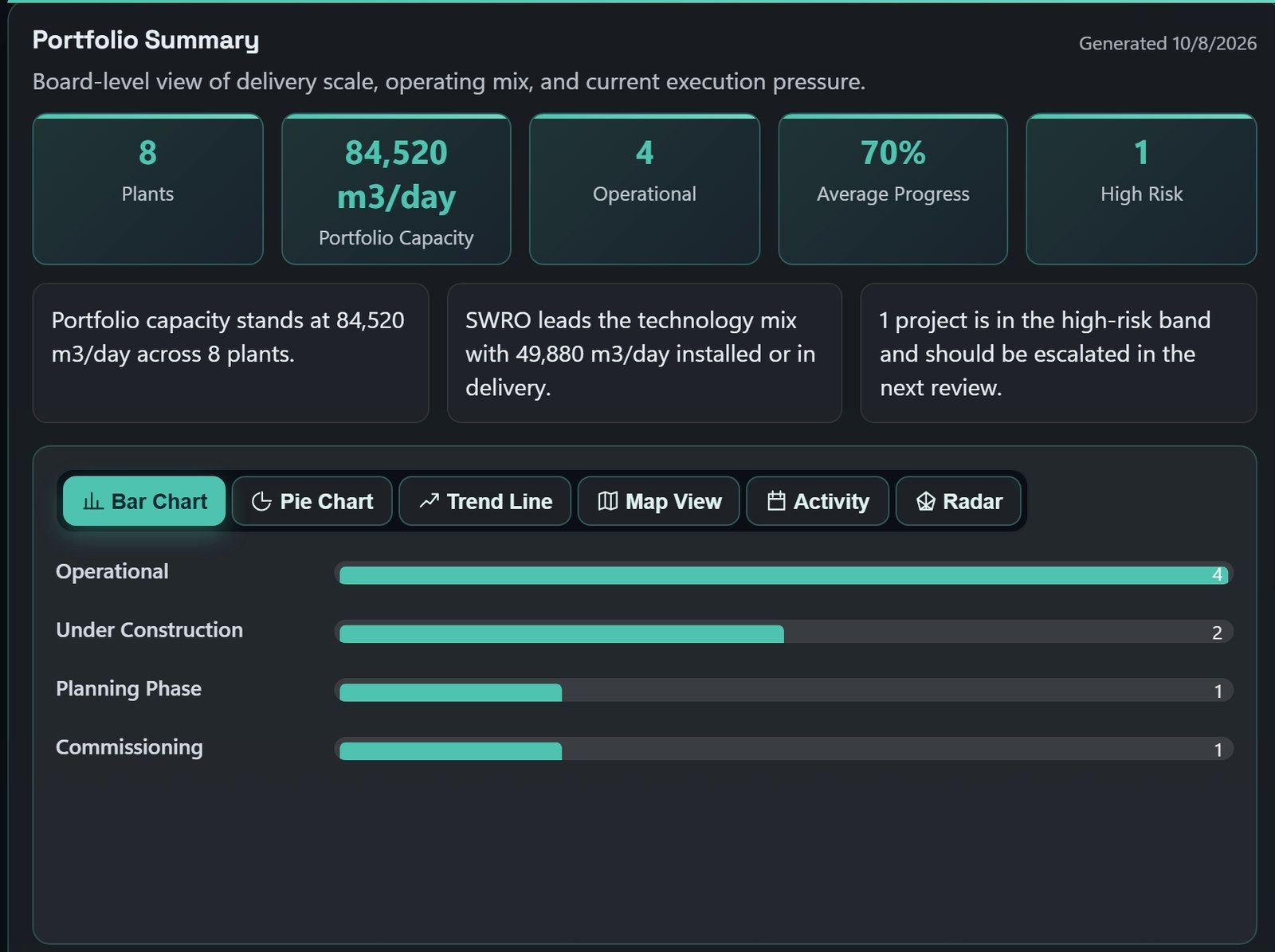Click the Commissioning progress bar
This screenshot has height=952, width=1275.
pos(784,749)
